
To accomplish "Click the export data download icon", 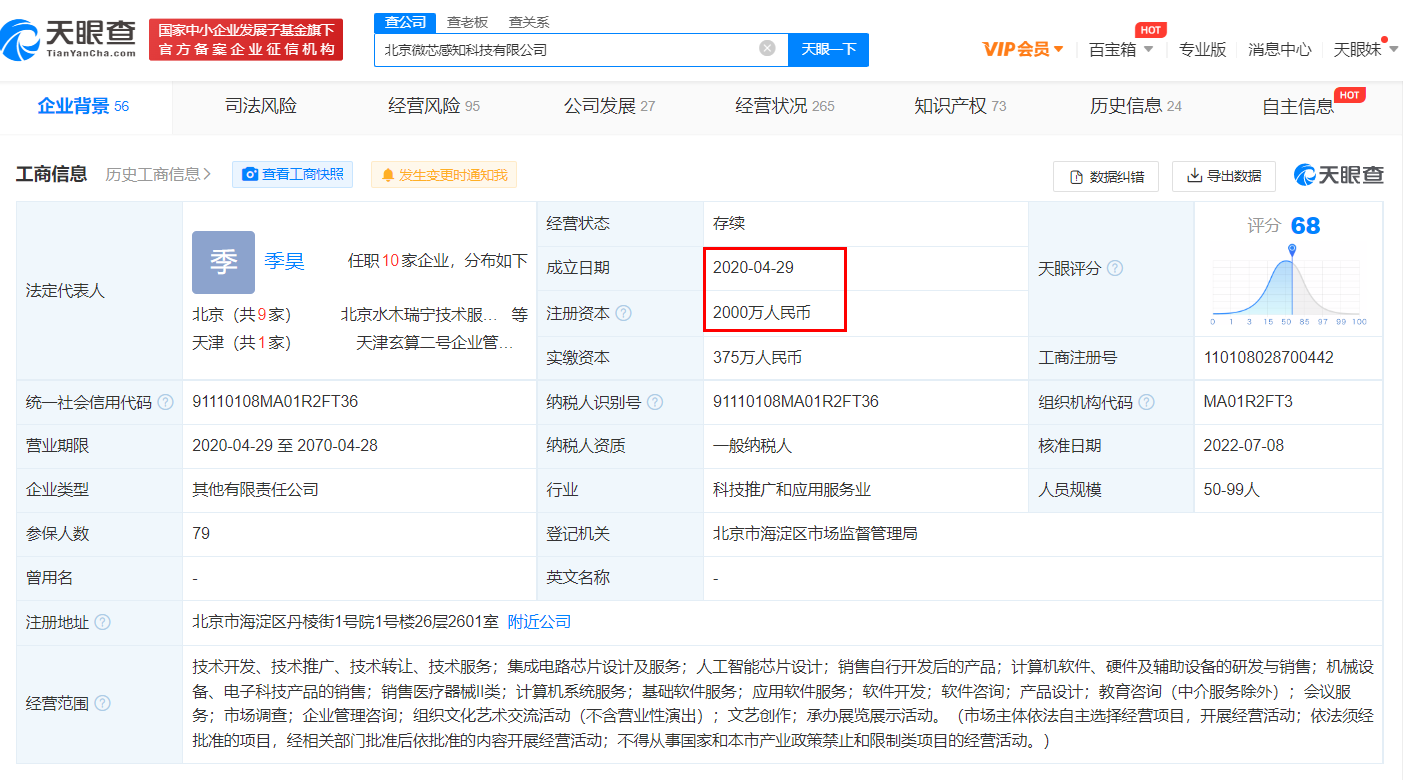I will pyautogui.click(x=1194, y=176).
